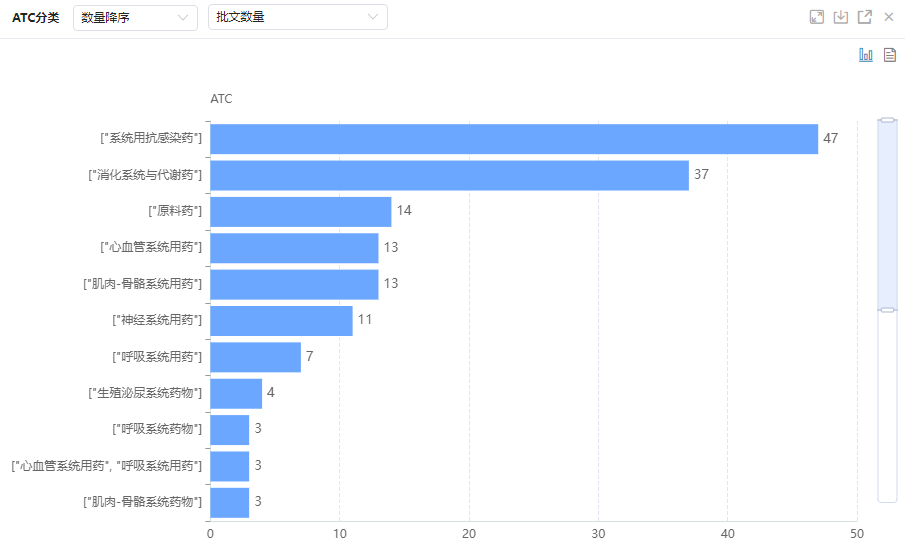The image size is (905, 545).
Task: Select the 肌肉-骨骼系统药物 bar with value 3
Action: [x=229, y=502]
